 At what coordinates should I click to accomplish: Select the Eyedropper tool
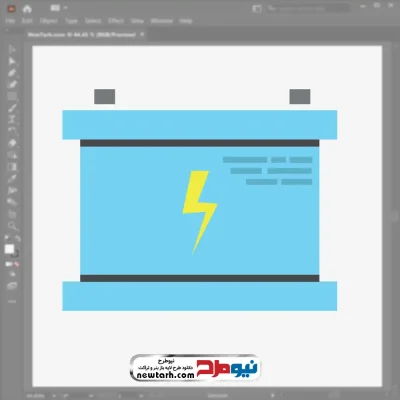[12, 178]
